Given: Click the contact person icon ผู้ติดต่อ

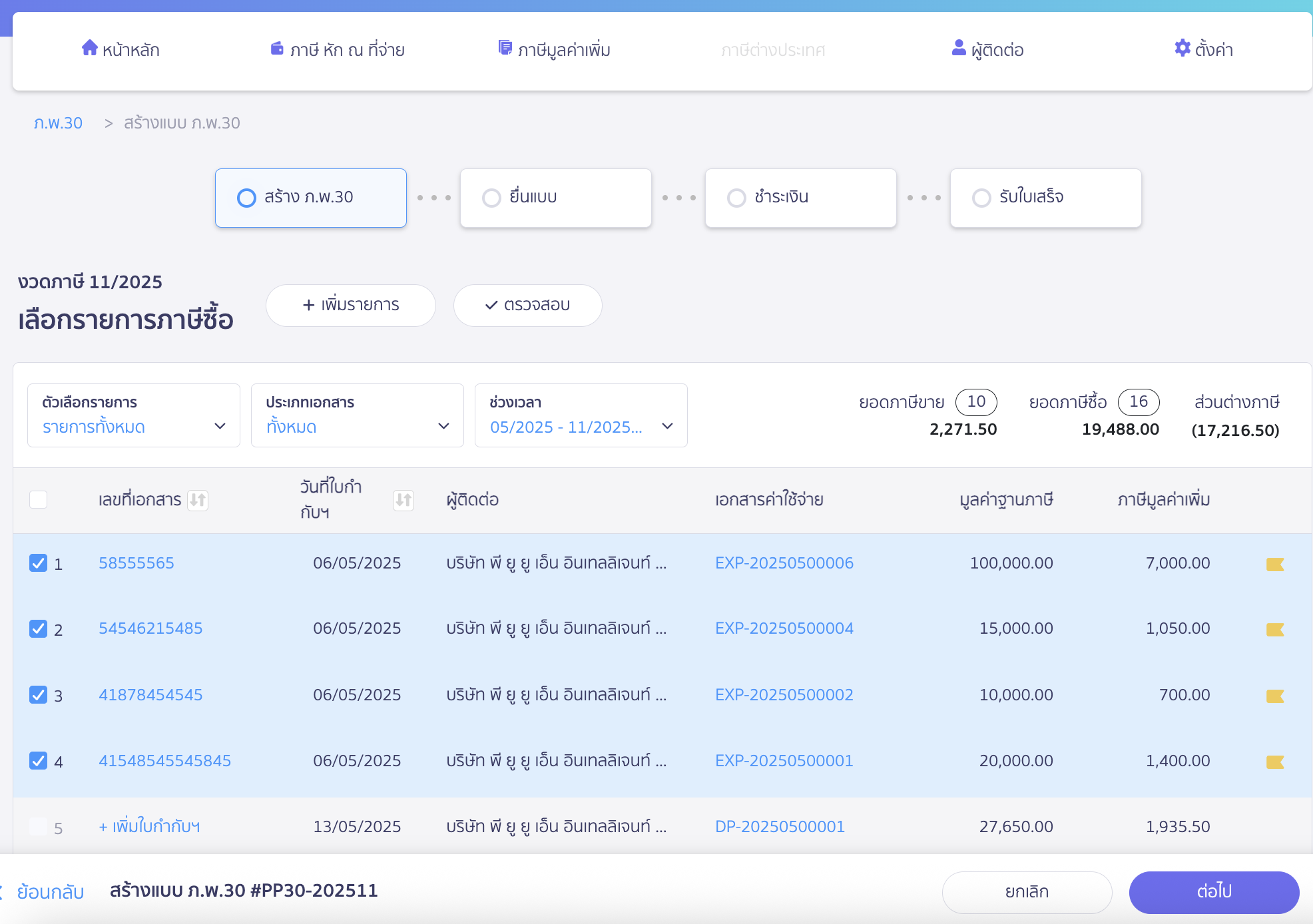Looking at the screenshot, I should [958, 48].
